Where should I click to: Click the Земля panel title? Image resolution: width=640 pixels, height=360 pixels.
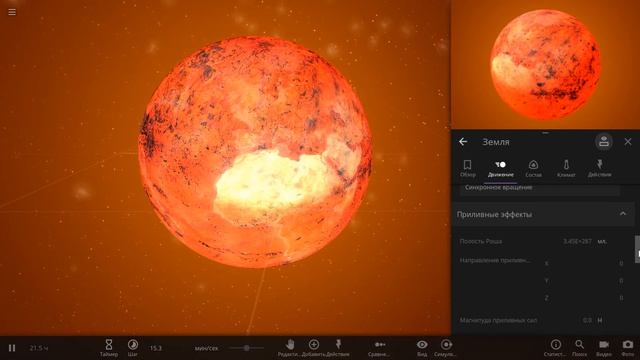click(x=496, y=142)
